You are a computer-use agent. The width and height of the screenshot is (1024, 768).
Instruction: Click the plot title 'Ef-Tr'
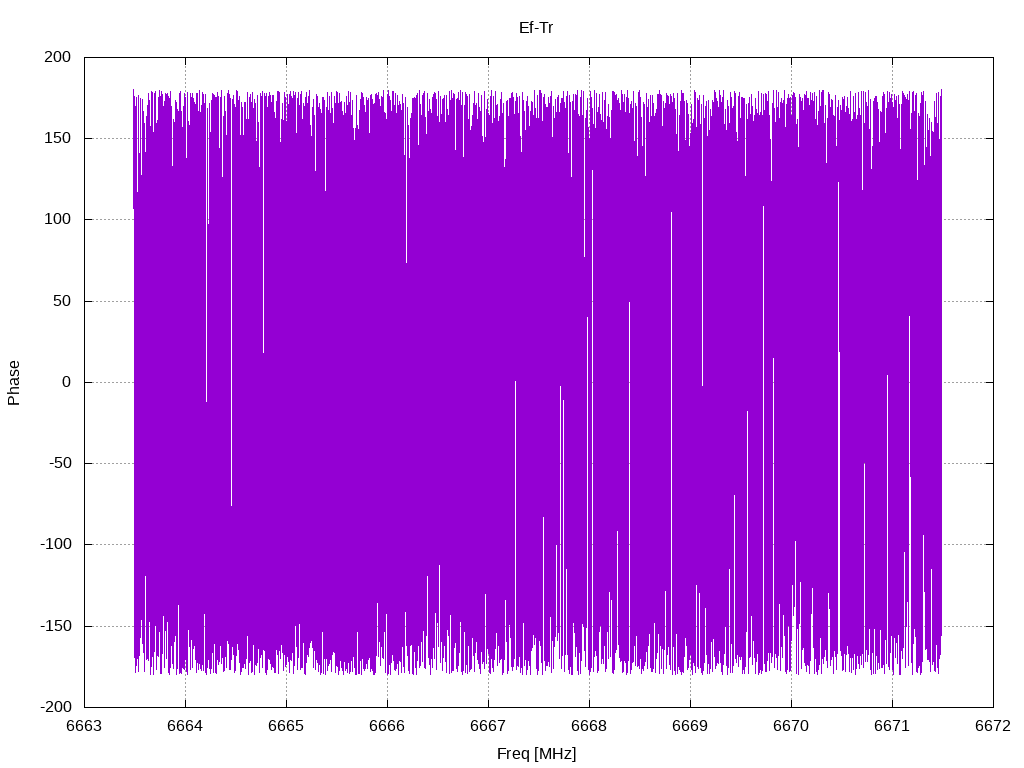pos(536,27)
